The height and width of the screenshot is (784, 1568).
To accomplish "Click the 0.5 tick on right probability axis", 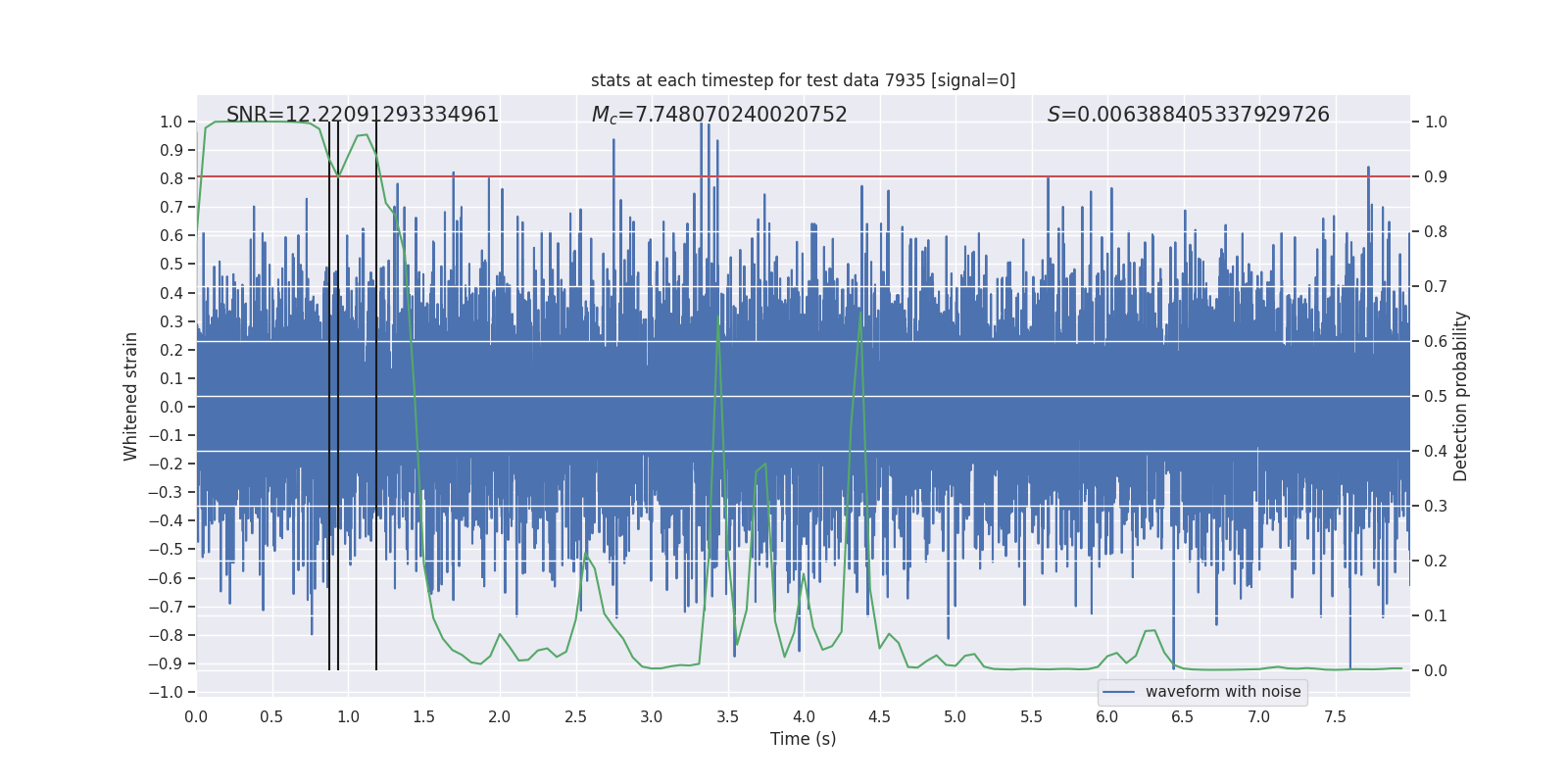I will (1436, 396).
